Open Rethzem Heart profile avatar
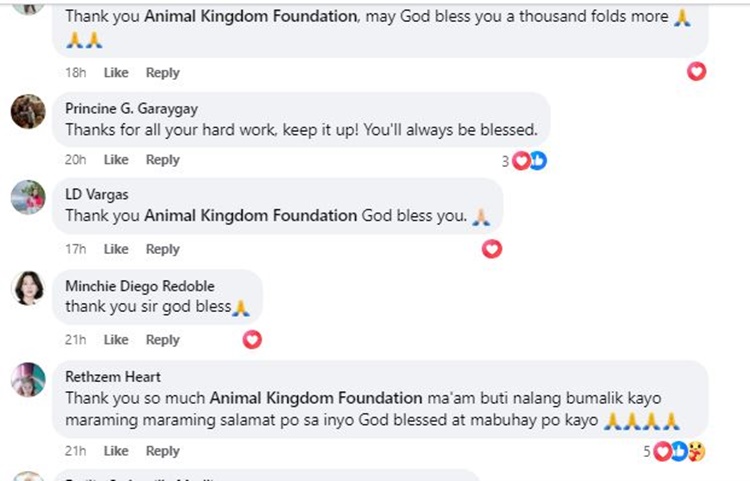 [x=28, y=380]
